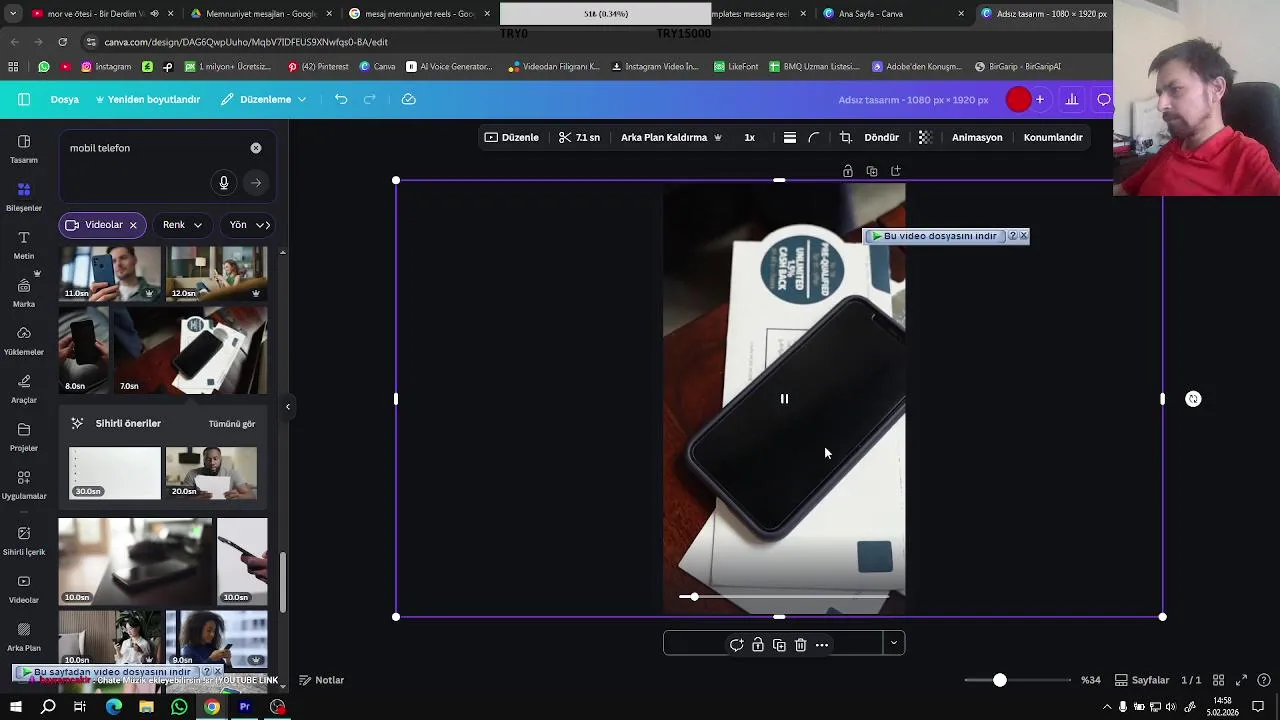Open the Uygulamalar apps panel
The width and height of the screenshot is (1280, 720).
(x=24, y=485)
